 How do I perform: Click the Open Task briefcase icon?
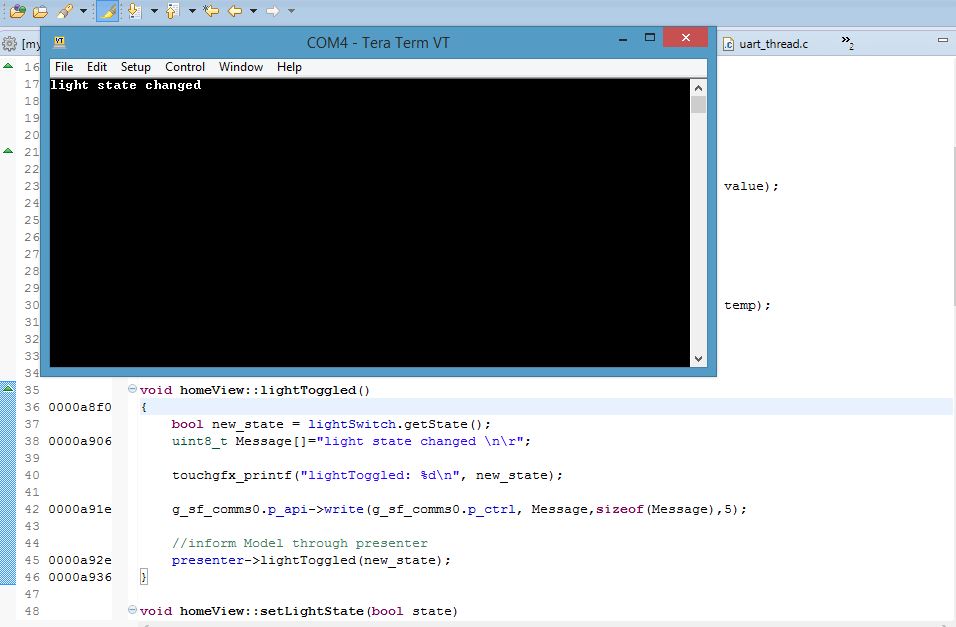coord(40,11)
